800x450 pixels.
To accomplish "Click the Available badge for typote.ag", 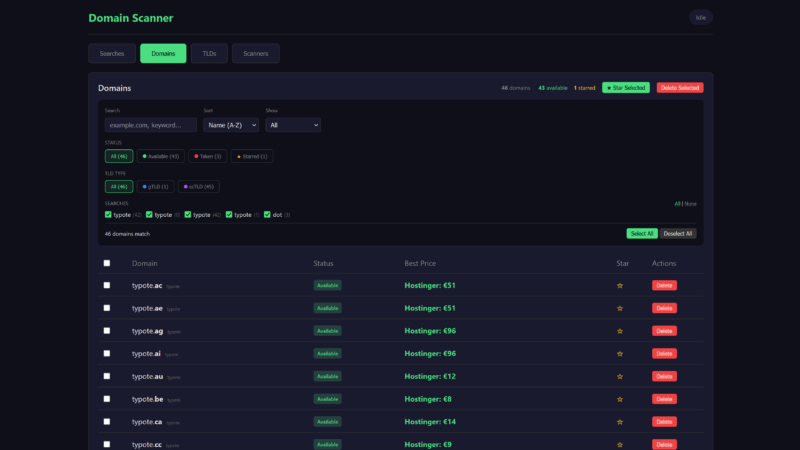I will 328,331.
